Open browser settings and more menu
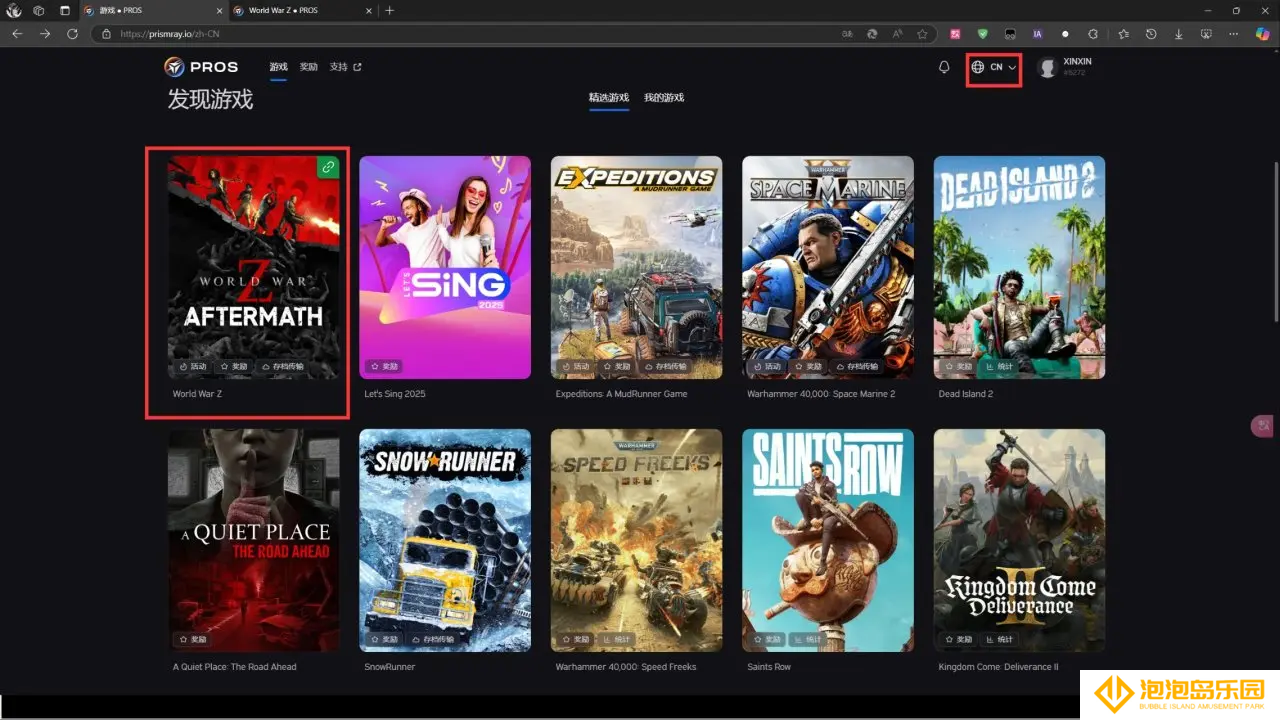 1234,33
